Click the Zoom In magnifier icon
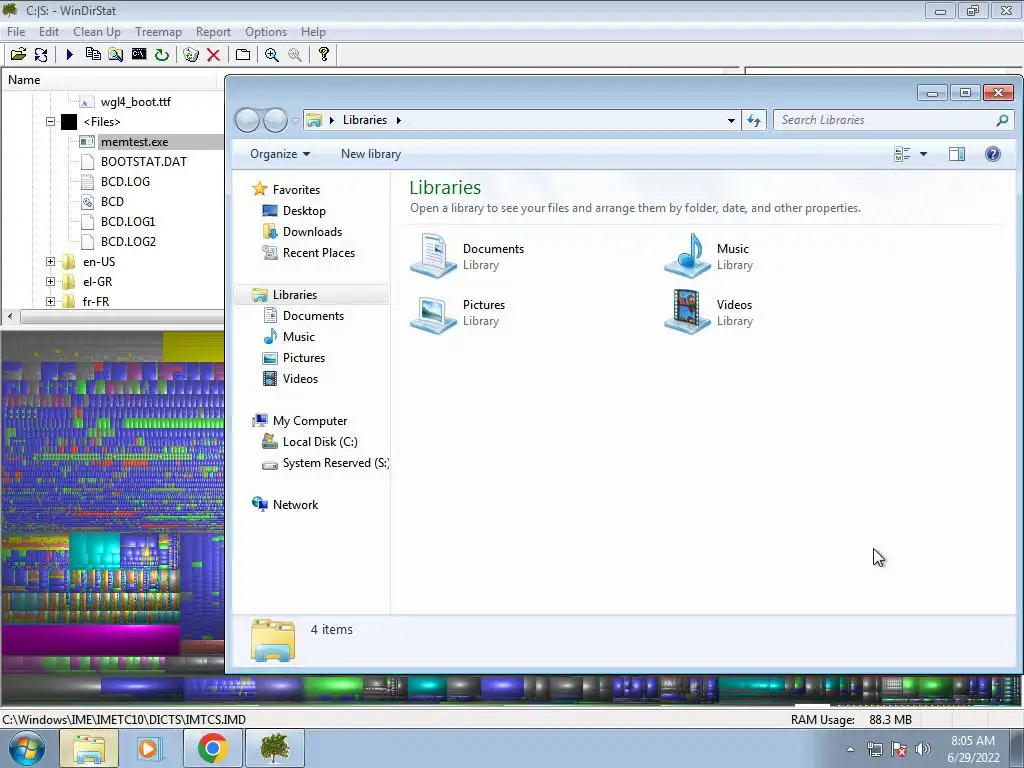This screenshot has width=1024, height=768. coord(272,55)
